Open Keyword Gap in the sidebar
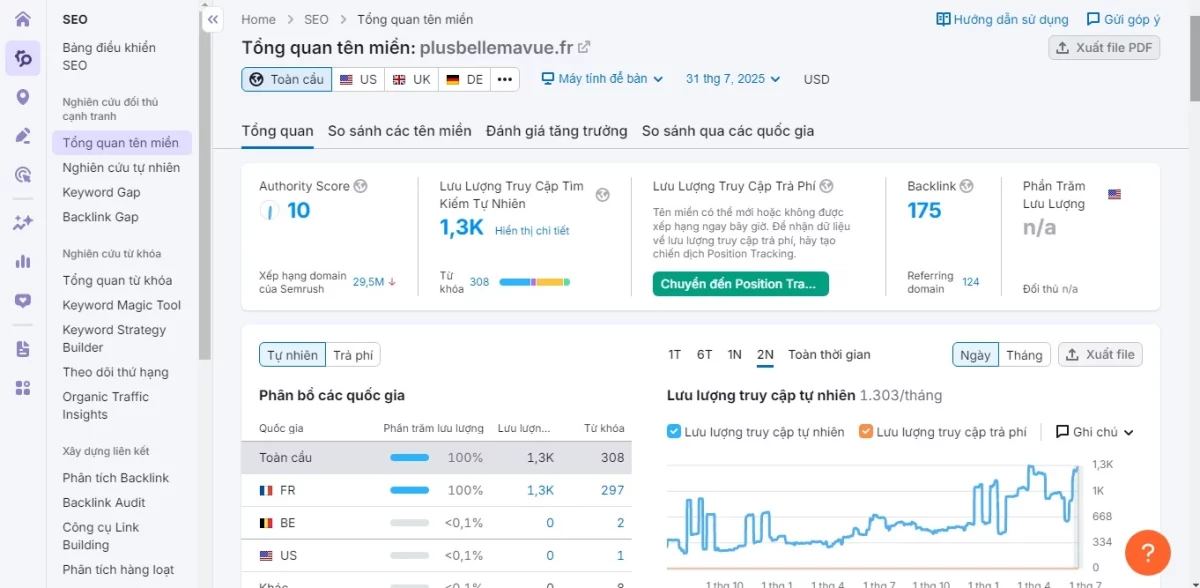 pyautogui.click(x=101, y=192)
